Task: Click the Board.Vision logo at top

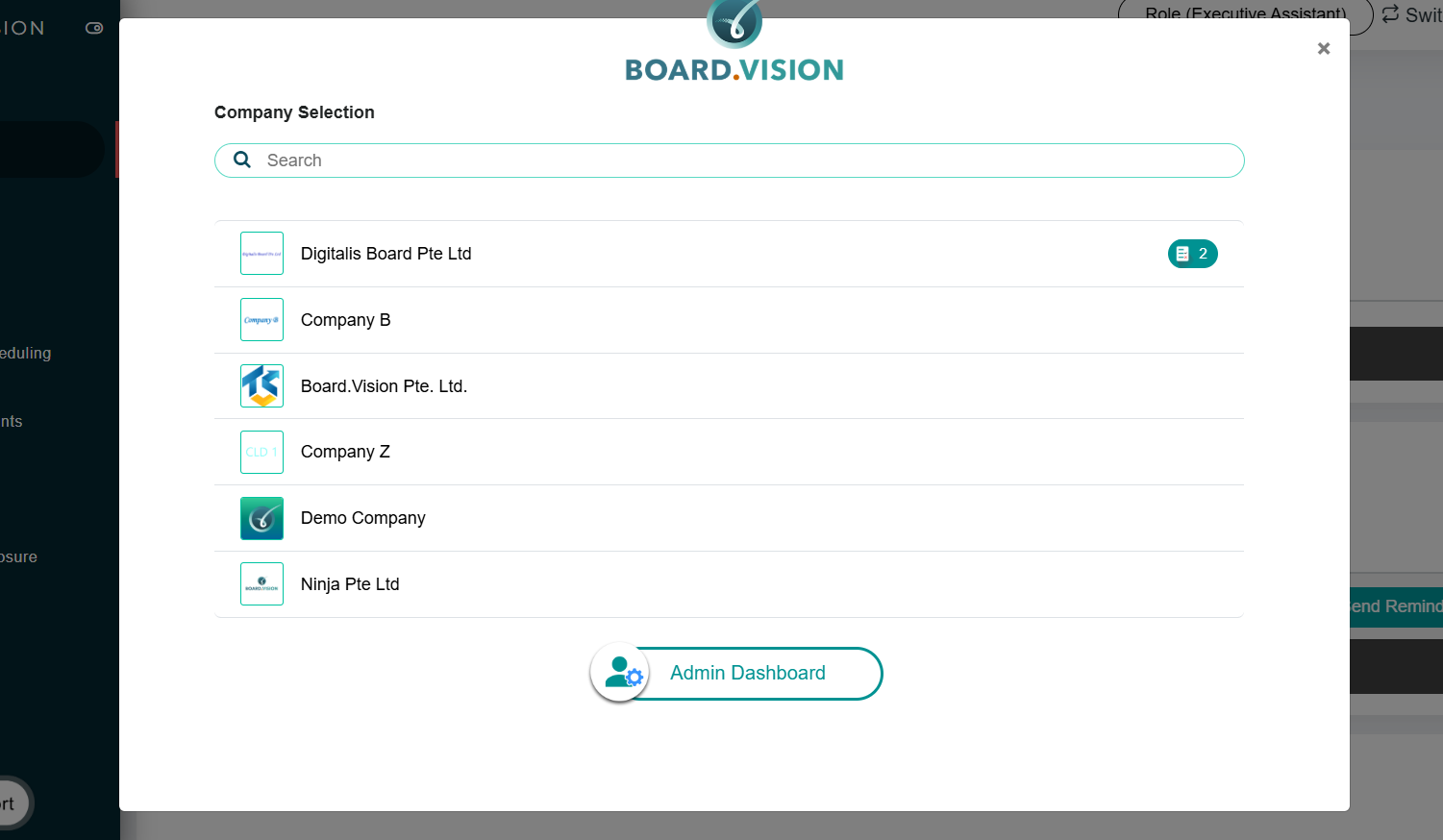Action: click(x=734, y=42)
